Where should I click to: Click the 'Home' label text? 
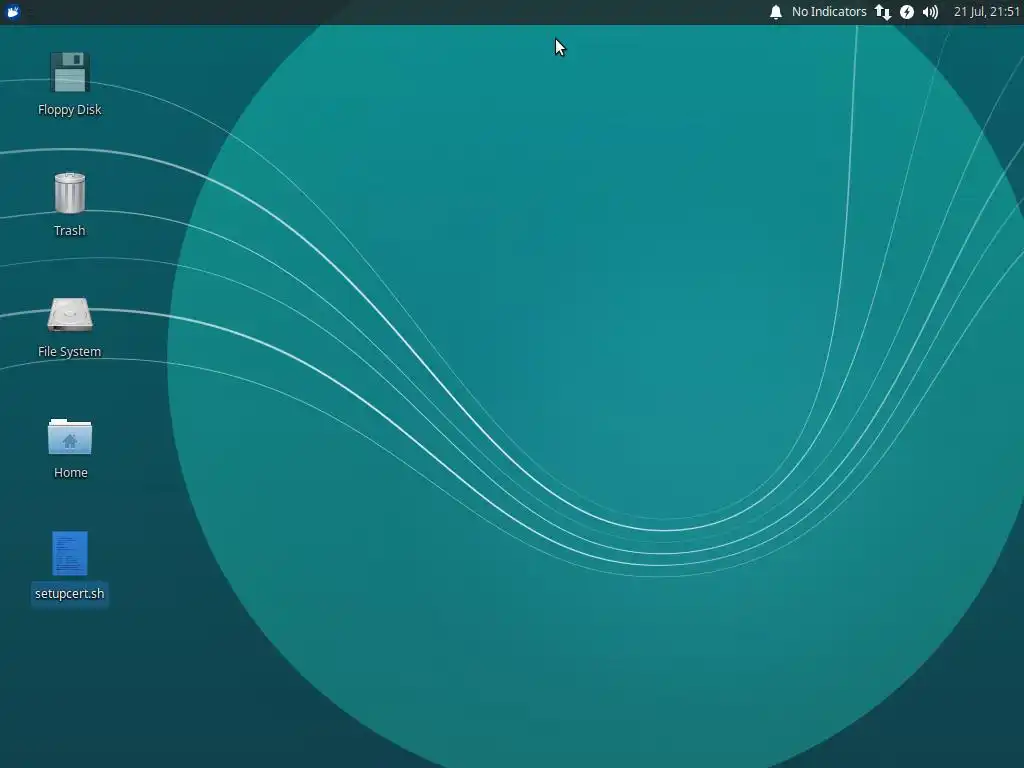(71, 472)
